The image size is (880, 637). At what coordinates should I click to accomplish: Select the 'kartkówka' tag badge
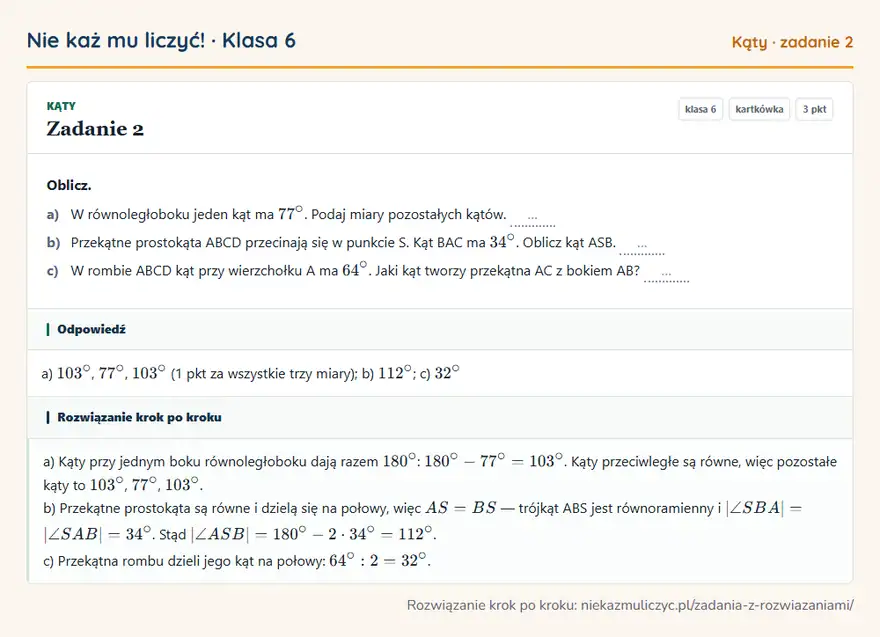759,109
